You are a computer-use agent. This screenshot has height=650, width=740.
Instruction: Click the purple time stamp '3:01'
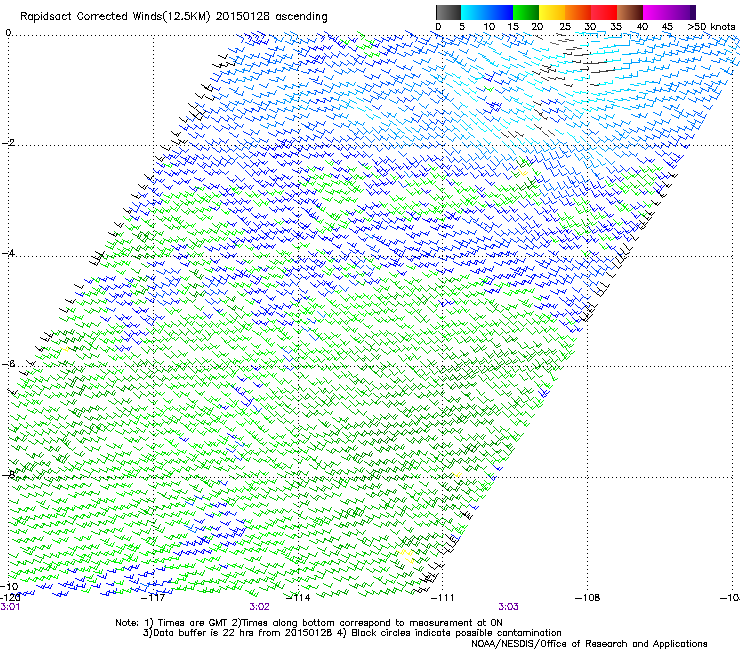pyautogui.click(x=10, y=607)
